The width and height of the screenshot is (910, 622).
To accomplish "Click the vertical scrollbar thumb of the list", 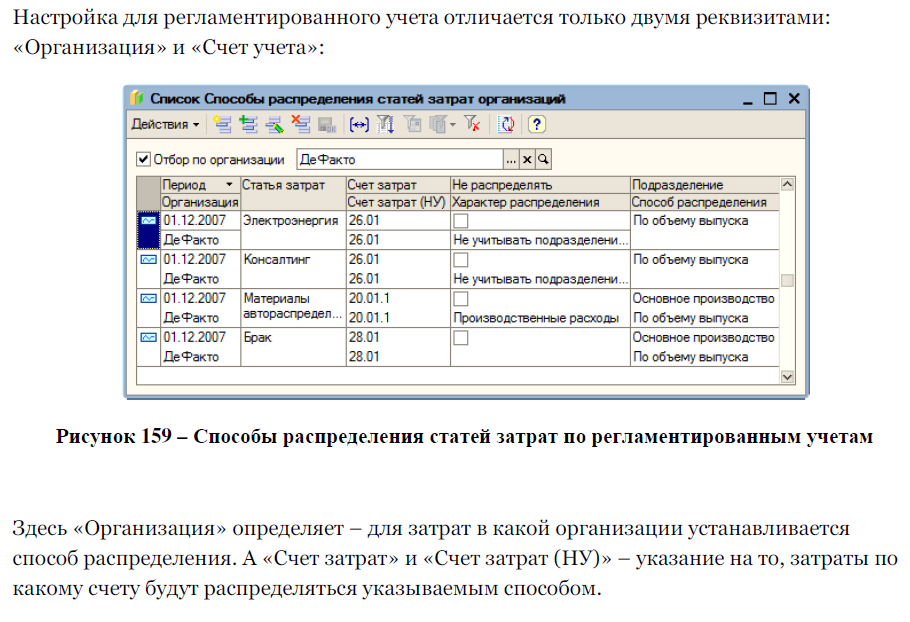I will click(787, 280).
